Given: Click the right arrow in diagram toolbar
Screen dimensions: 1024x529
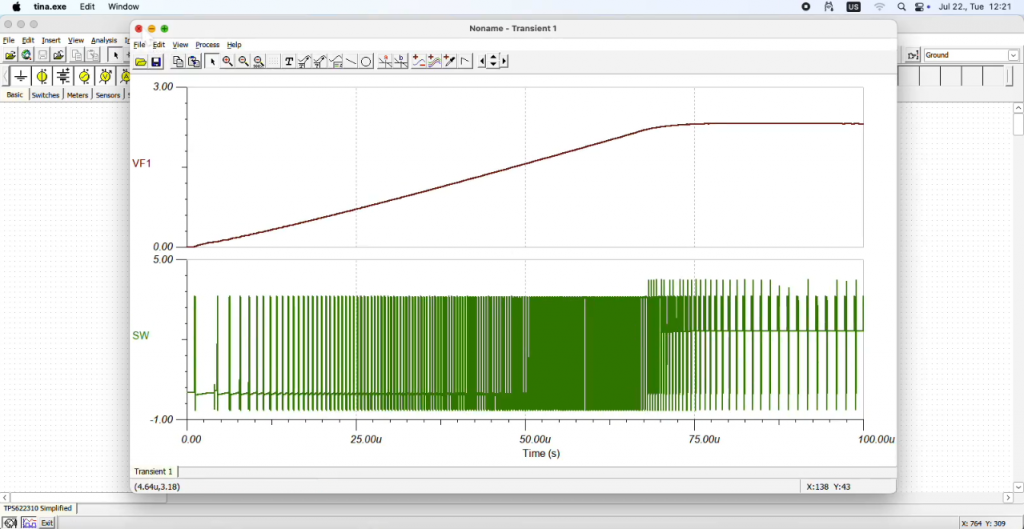Looking at the screenshot, I should click(x=504, y=61).
